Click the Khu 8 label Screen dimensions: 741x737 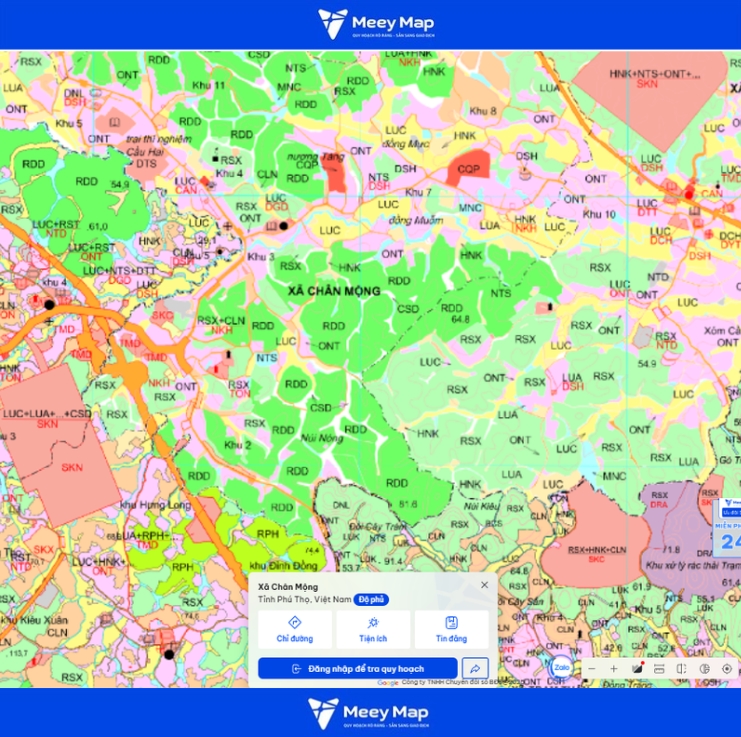coord(483,111)
